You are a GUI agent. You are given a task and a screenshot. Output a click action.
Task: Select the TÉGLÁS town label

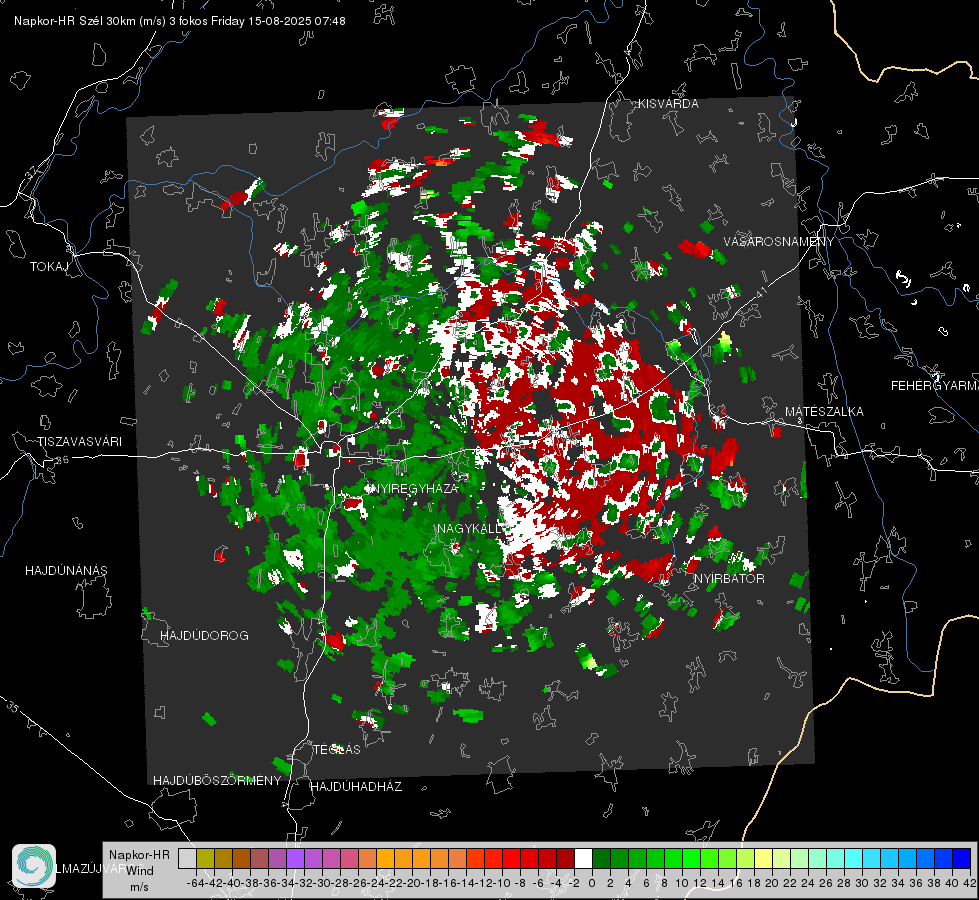337,749
